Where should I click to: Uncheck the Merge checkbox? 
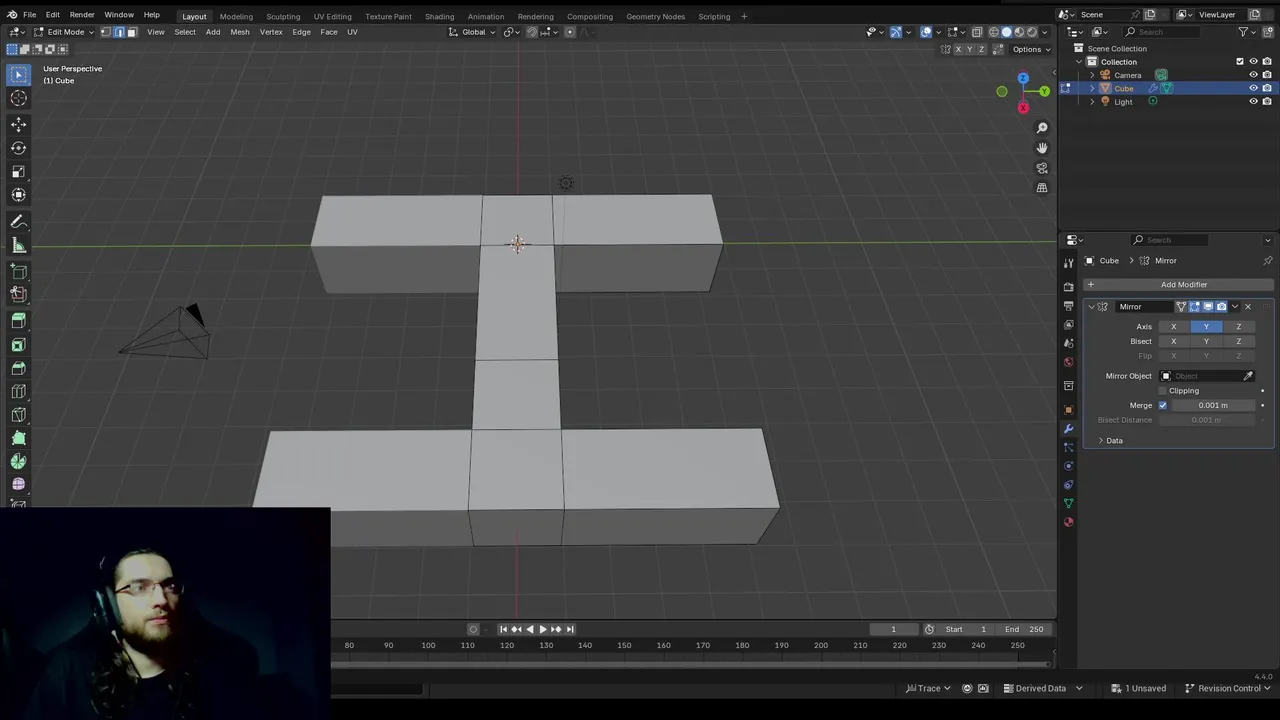1162,405
